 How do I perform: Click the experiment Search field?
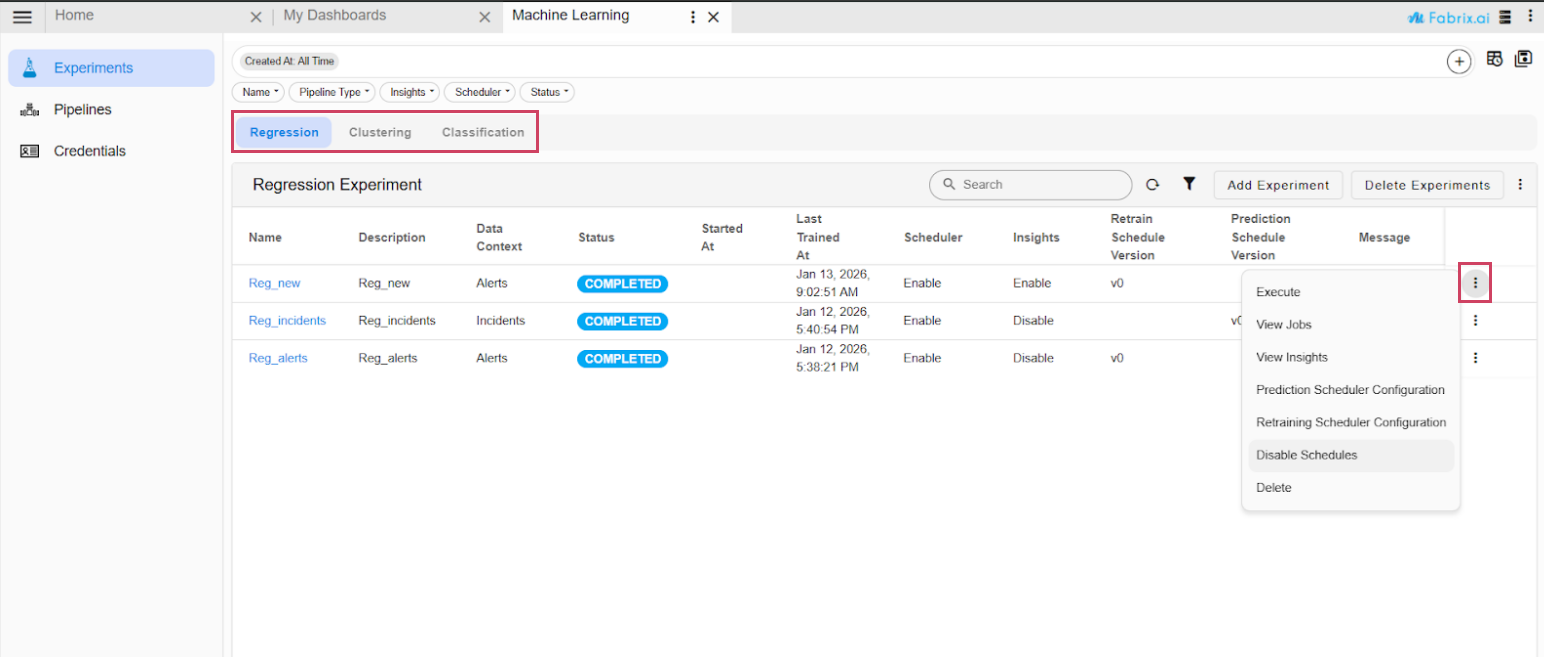pyautogui.click(x=1040, y=185)
